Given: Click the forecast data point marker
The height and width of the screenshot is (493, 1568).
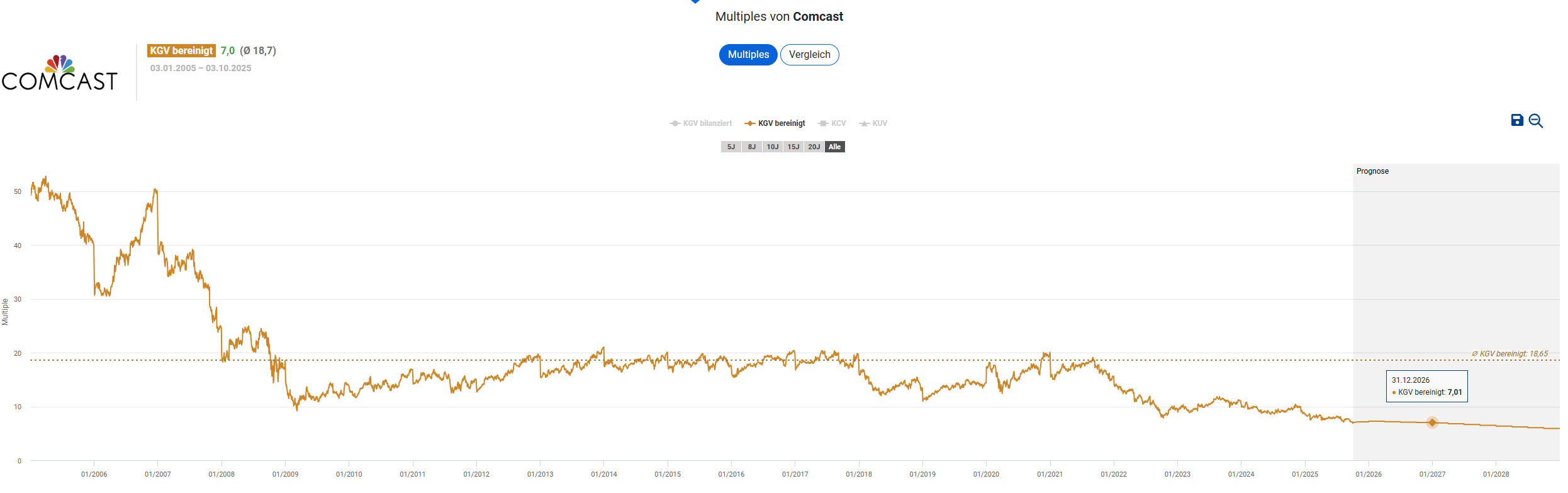Looking at the screenshot, I should tap(1432, 422).
